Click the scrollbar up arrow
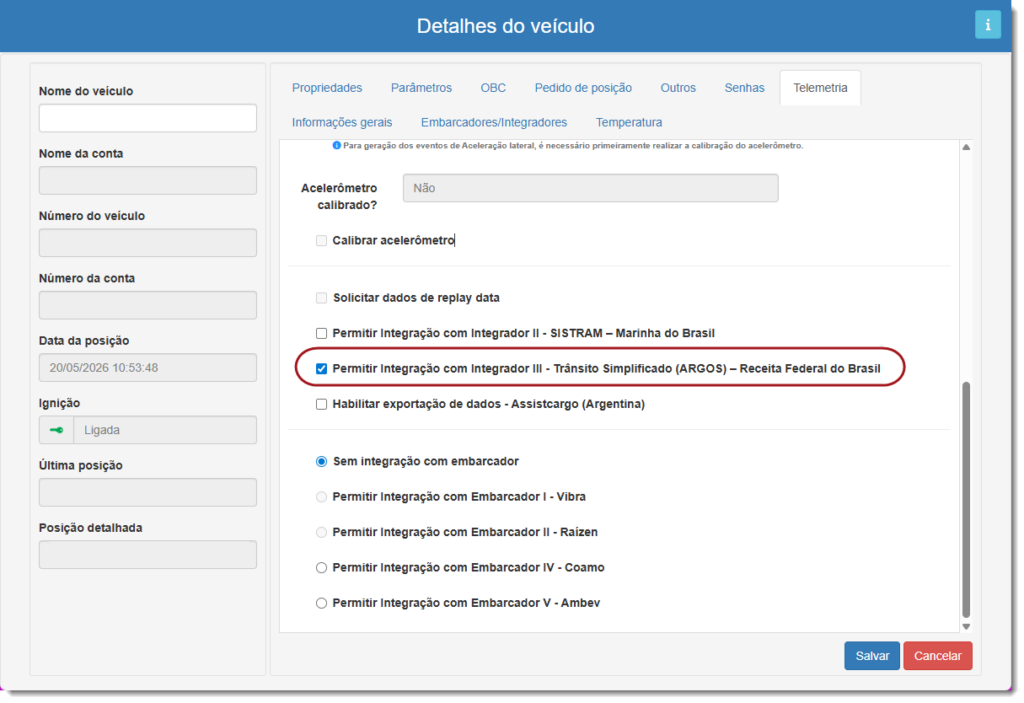The image size is (1024, 703). click(966, 147)
